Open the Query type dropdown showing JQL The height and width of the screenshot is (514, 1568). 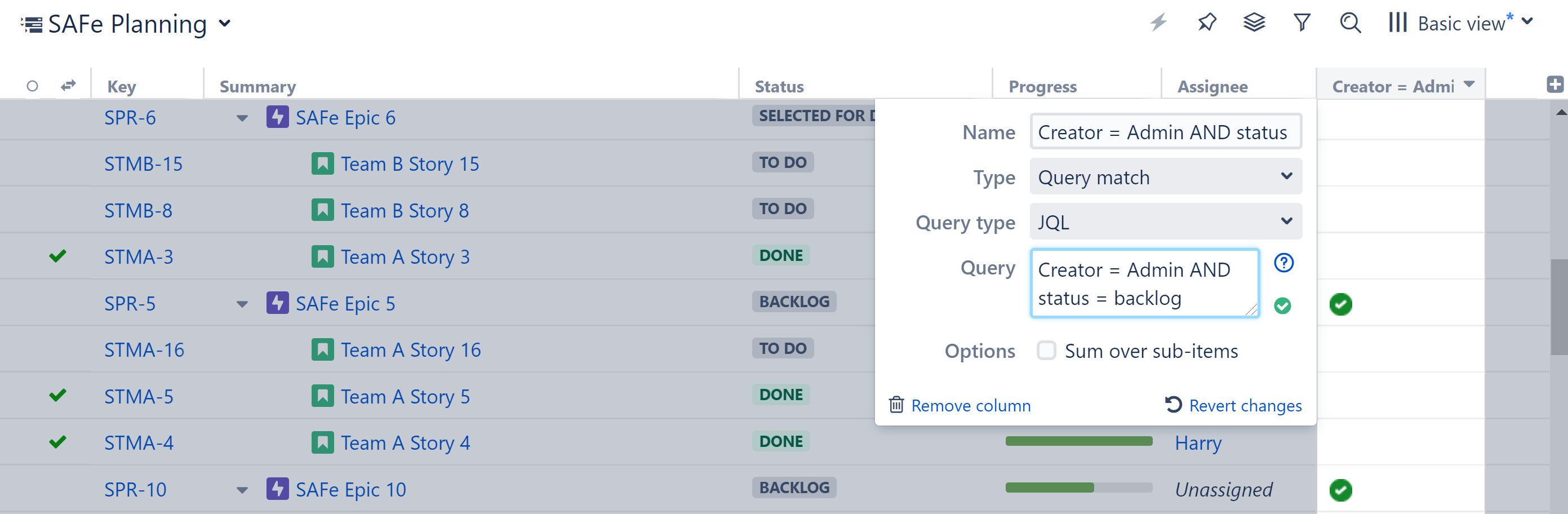(1165, 221)
